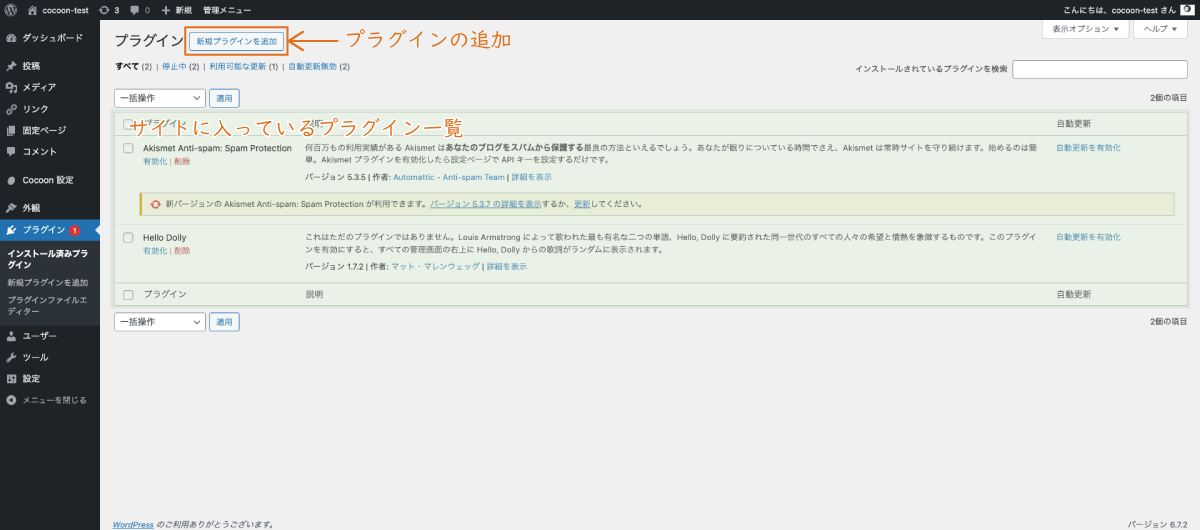Open Cocoon 設定 in the sidebar
The height and width of the screenshot is (530, 1200).
(x=47, y=180)
